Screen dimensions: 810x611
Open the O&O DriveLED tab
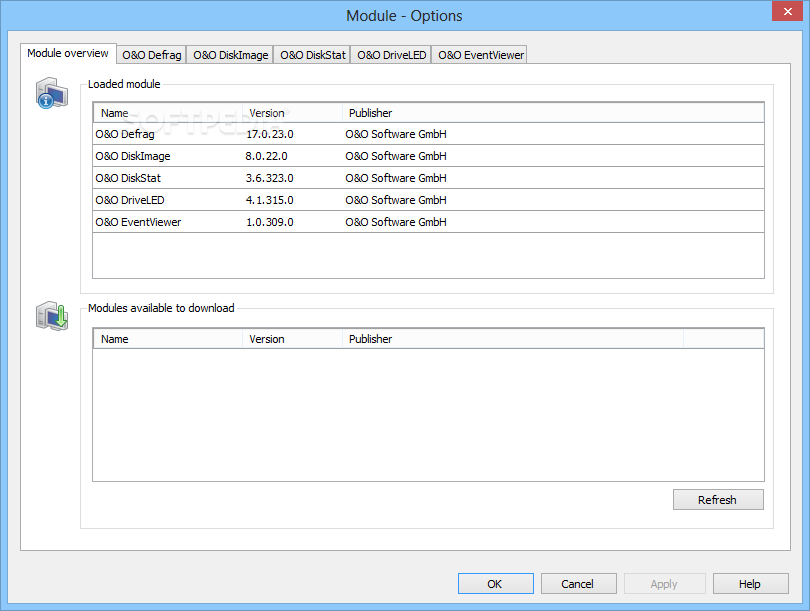pos(392,55)
